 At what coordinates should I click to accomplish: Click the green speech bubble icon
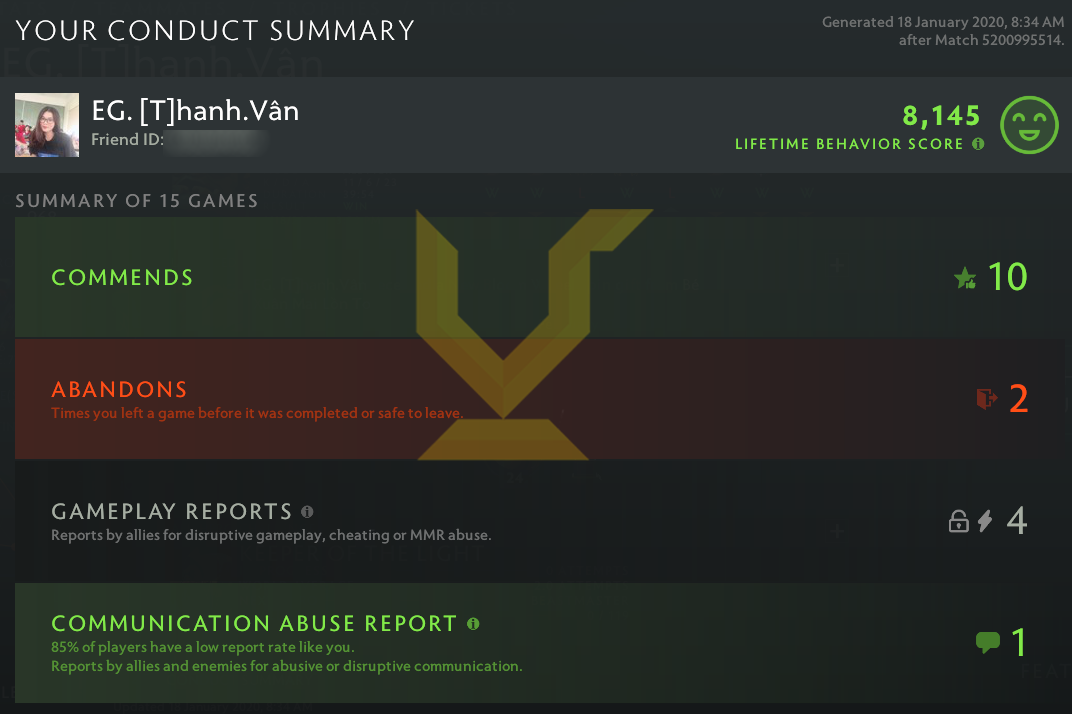click(x=987, y=642)
